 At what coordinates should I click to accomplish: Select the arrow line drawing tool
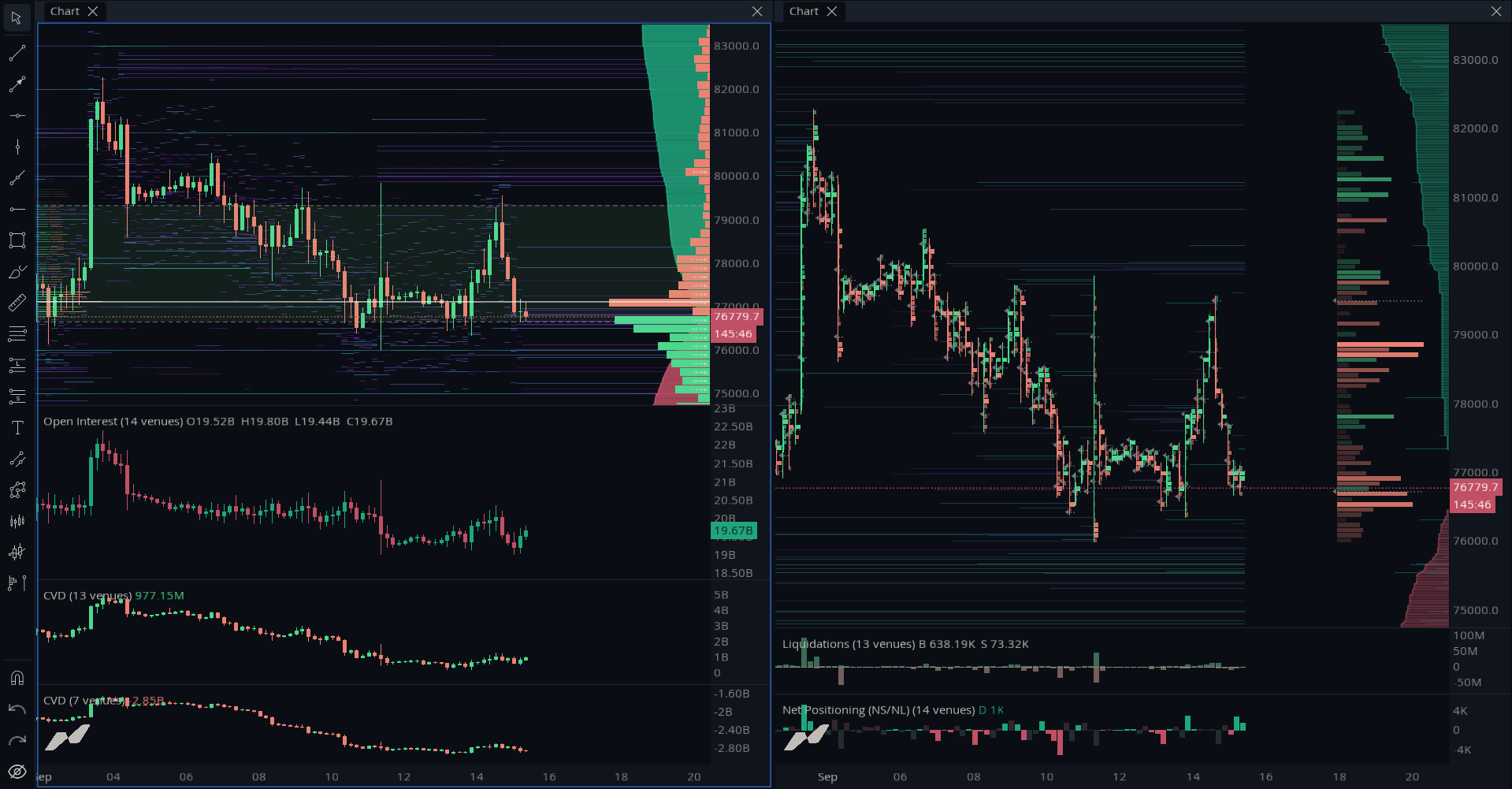(x=17, y=84)
